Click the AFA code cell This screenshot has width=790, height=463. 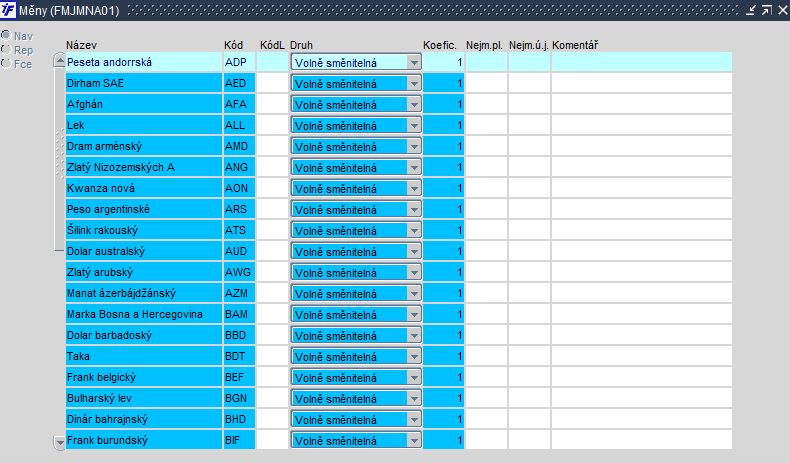coord(239,104)
